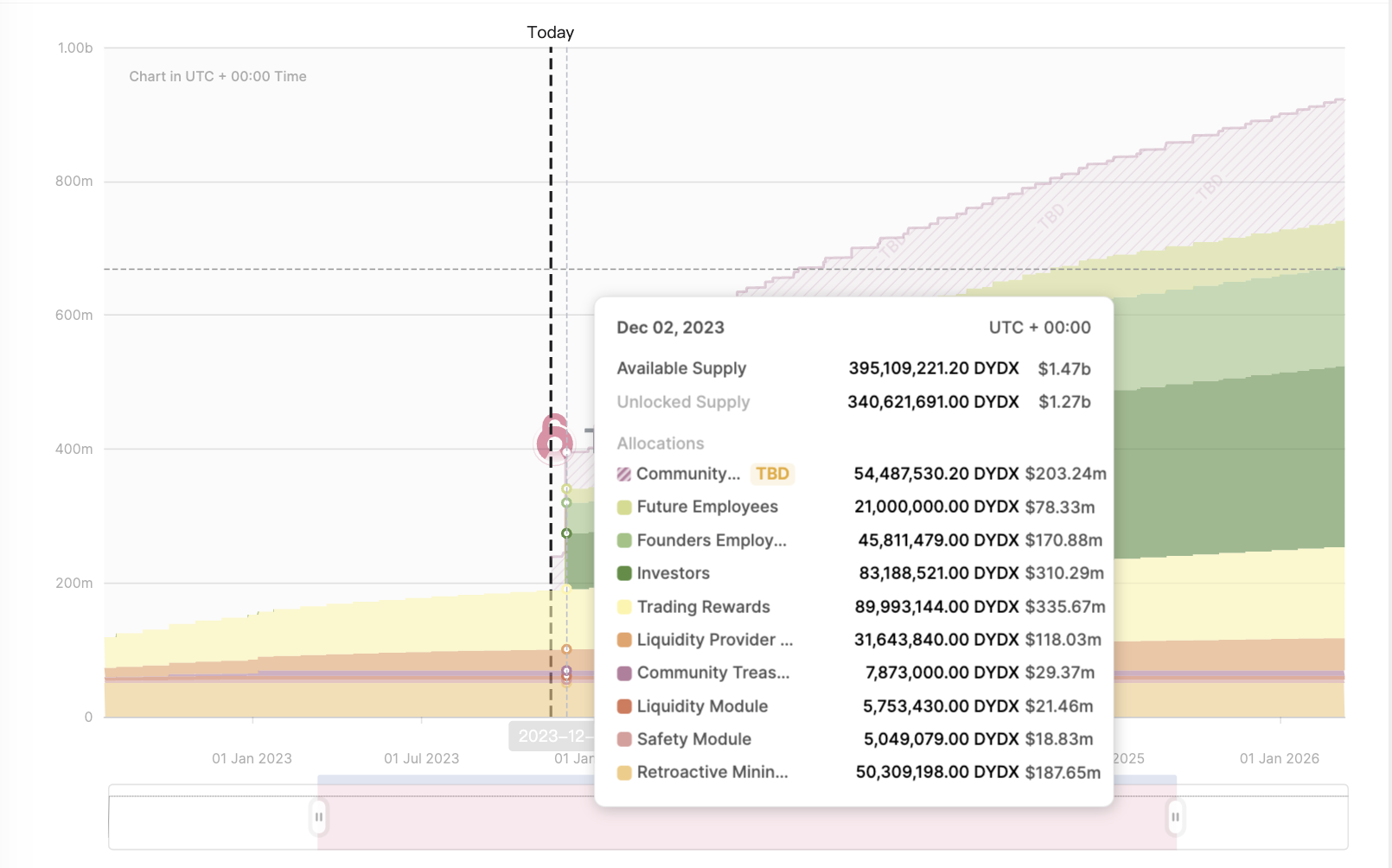The width and height of the screenshot is (1392, 868).
Task: Click the orange TBD badge next to Community
Action: tap(772, 474)
